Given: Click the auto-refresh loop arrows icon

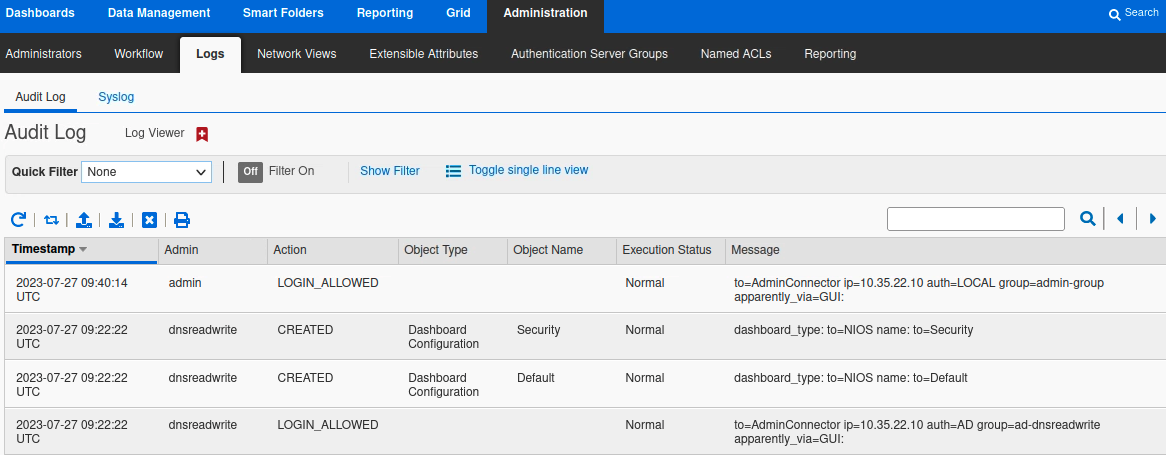Looking at the screenshot, I should tap(51, 220).
